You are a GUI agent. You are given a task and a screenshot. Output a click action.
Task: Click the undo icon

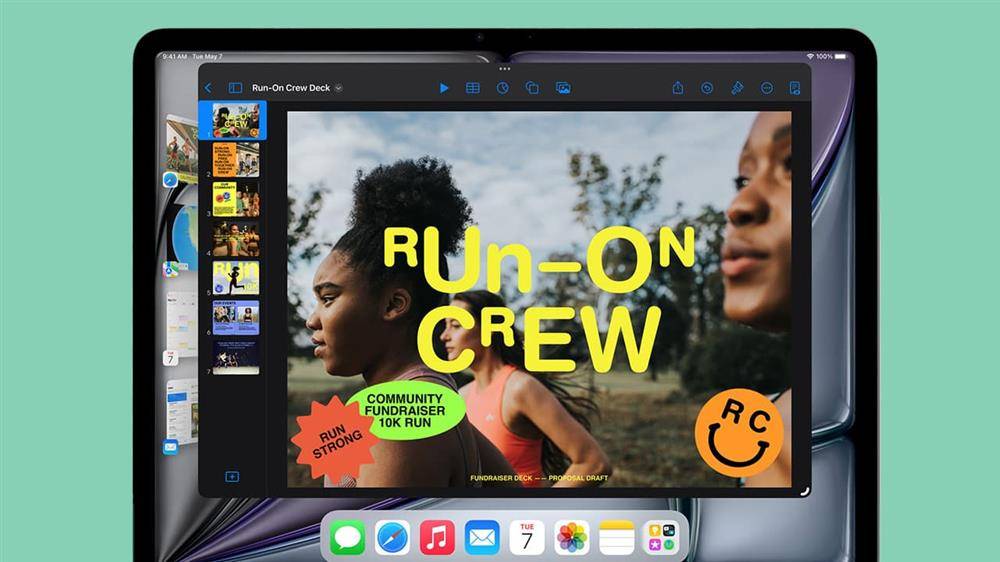(707, 88)
